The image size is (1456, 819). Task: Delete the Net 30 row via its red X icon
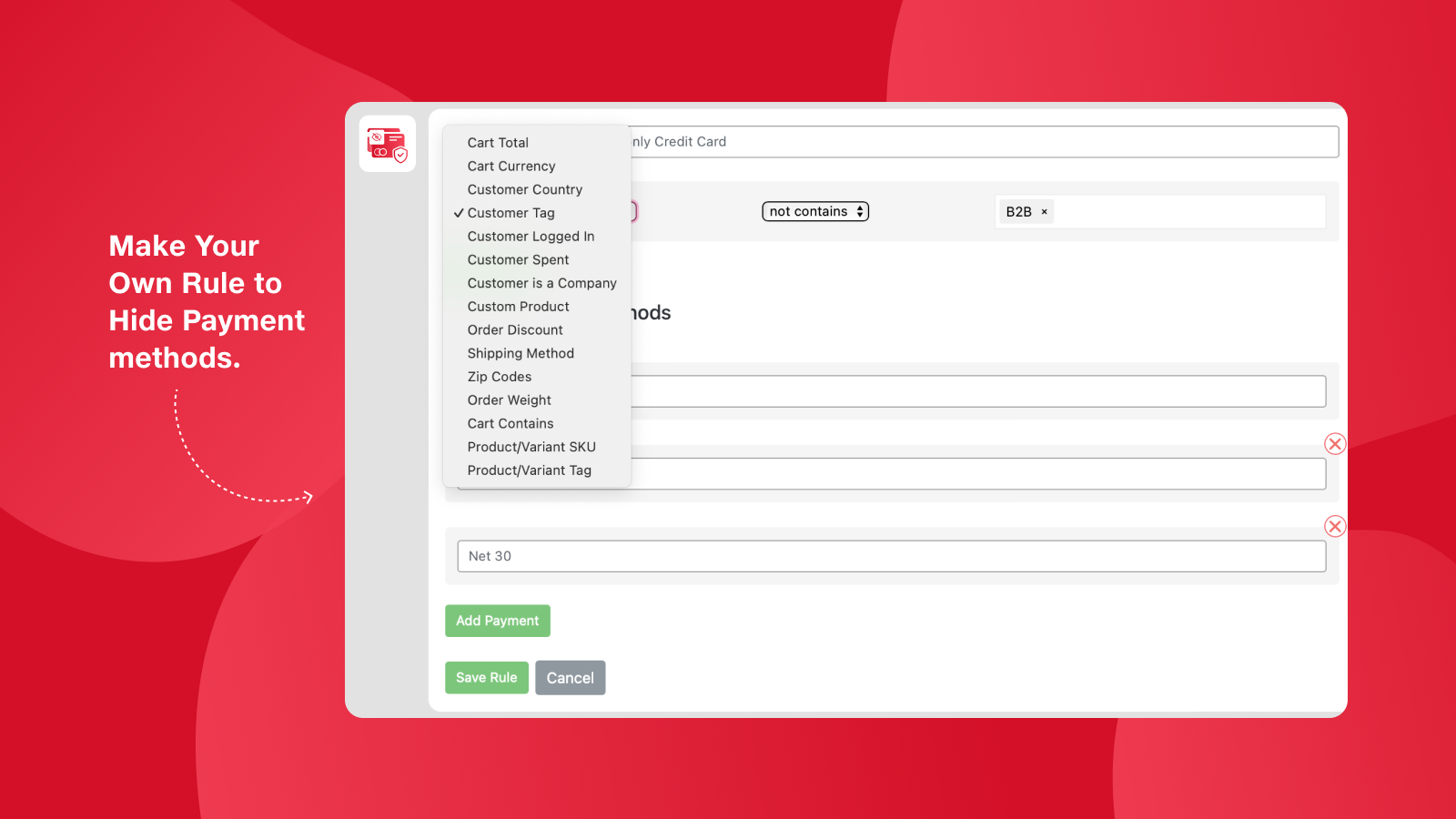coord(1335,526)
